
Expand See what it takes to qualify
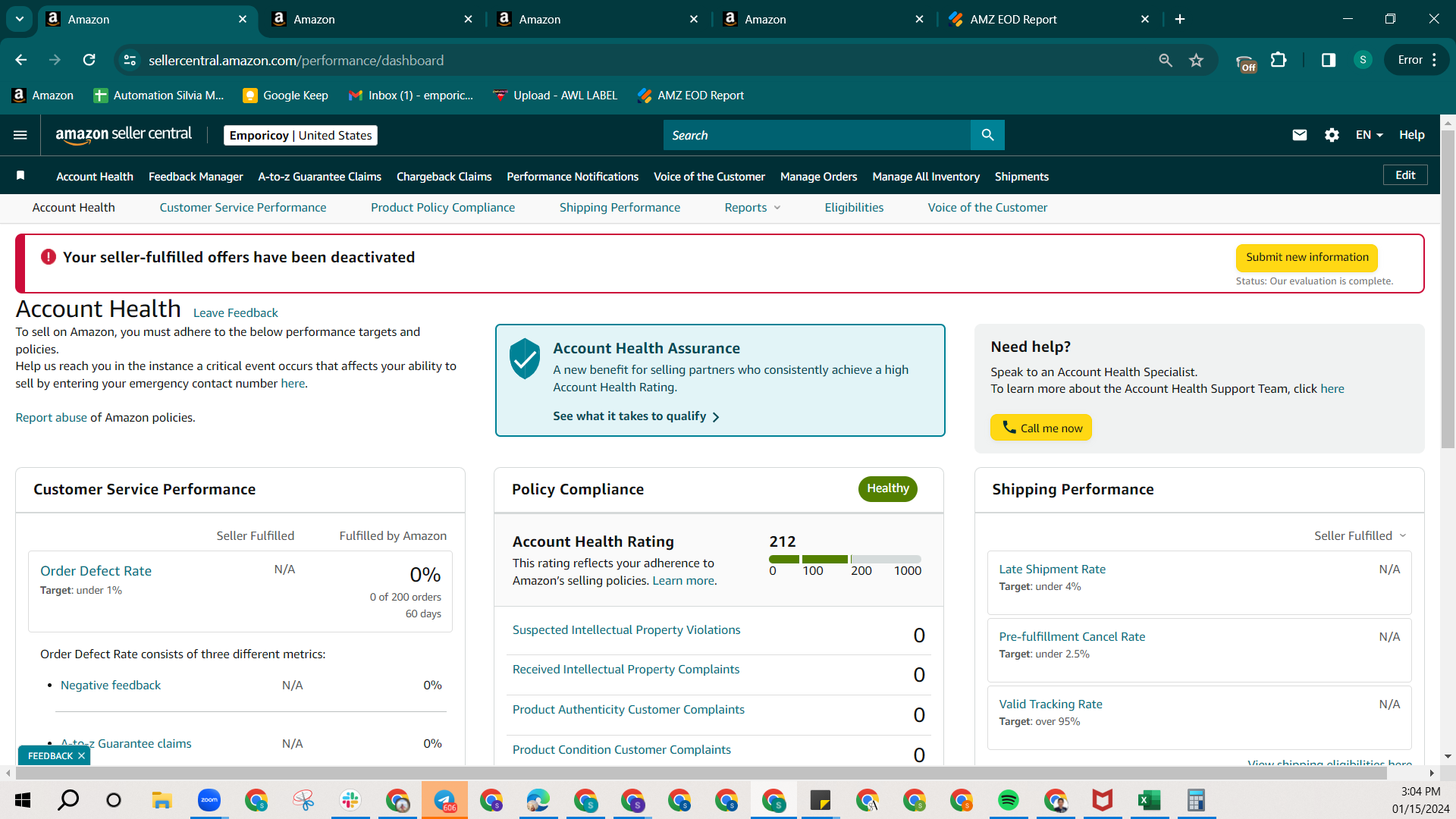click(x=636, y=416)
